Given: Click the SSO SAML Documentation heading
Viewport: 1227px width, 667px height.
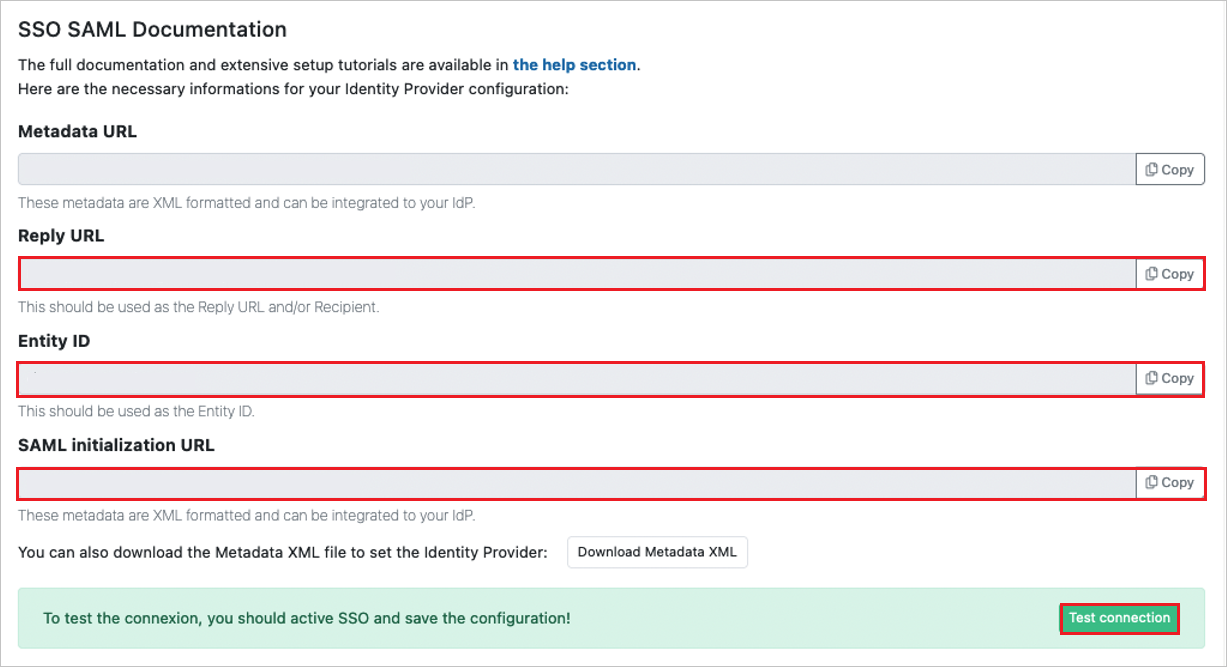Looking at the screenshot, I should (x=151, y=29).
